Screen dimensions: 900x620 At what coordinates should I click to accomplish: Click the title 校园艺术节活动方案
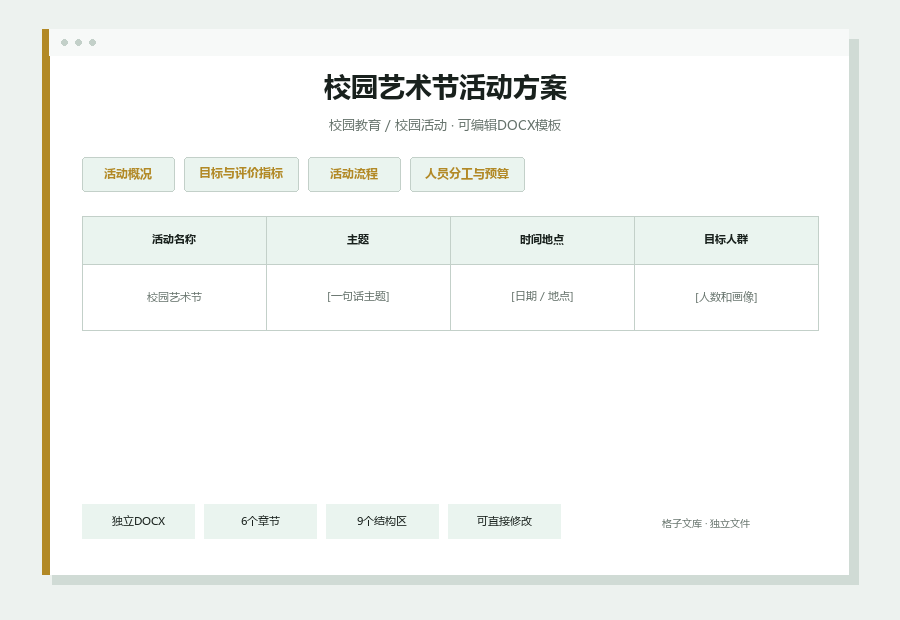(x=445, y=88)
